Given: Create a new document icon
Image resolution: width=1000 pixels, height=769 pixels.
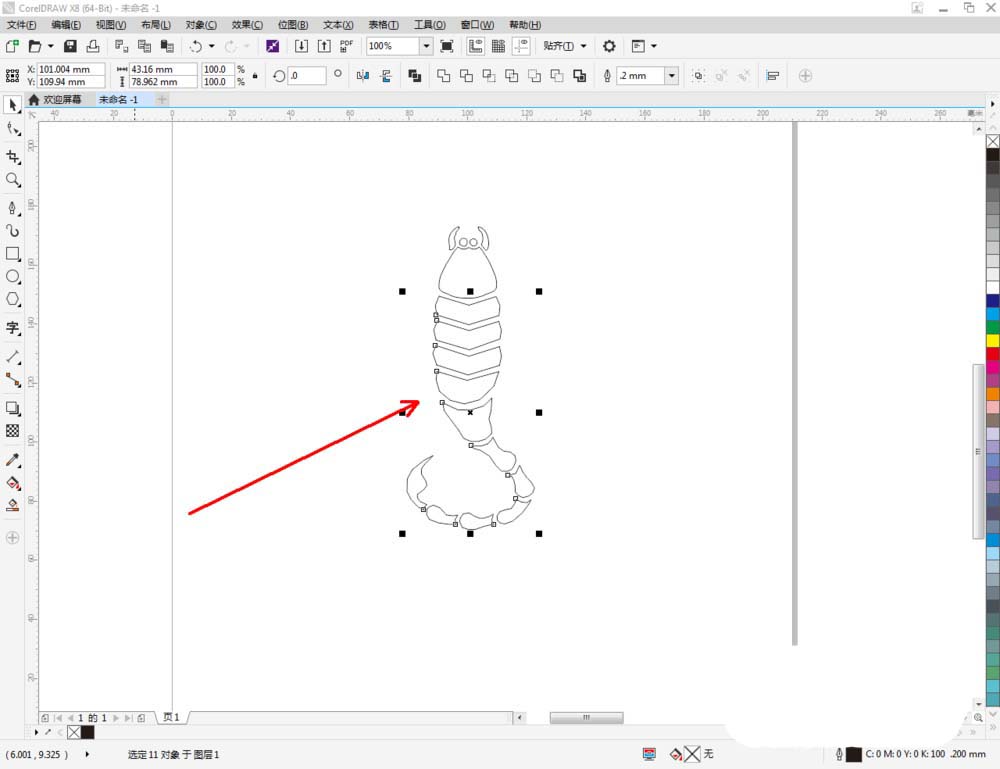Looking at the screenshot, I should (12, 46).
